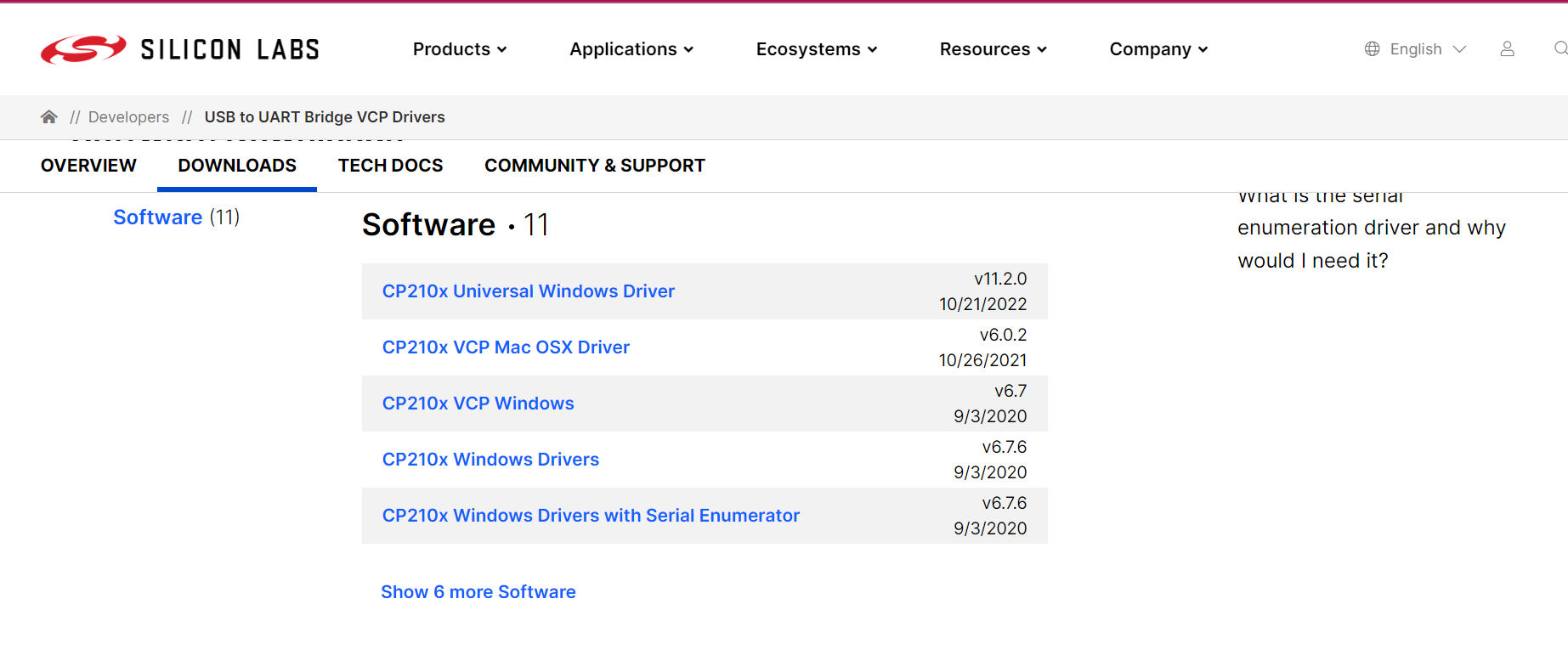Open the Community & Support tab

(595, 166)
